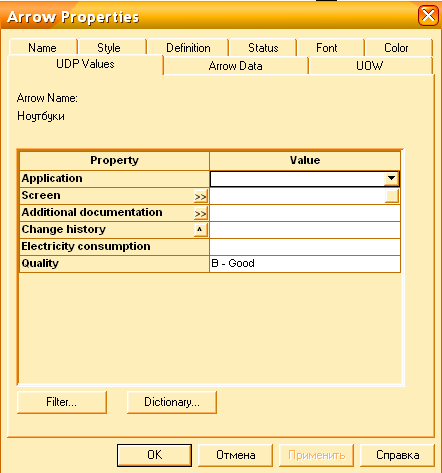
Task: Select the Change history property label
Action: [x=64, y=229]
